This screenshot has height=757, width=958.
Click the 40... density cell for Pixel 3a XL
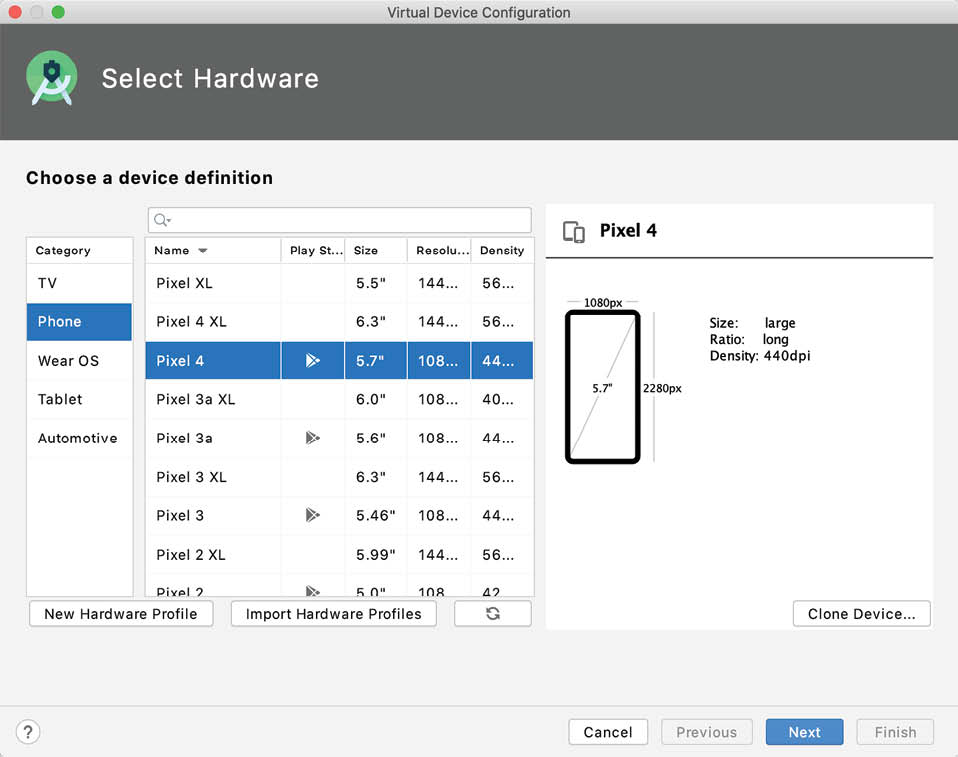(x=498, y=399)
